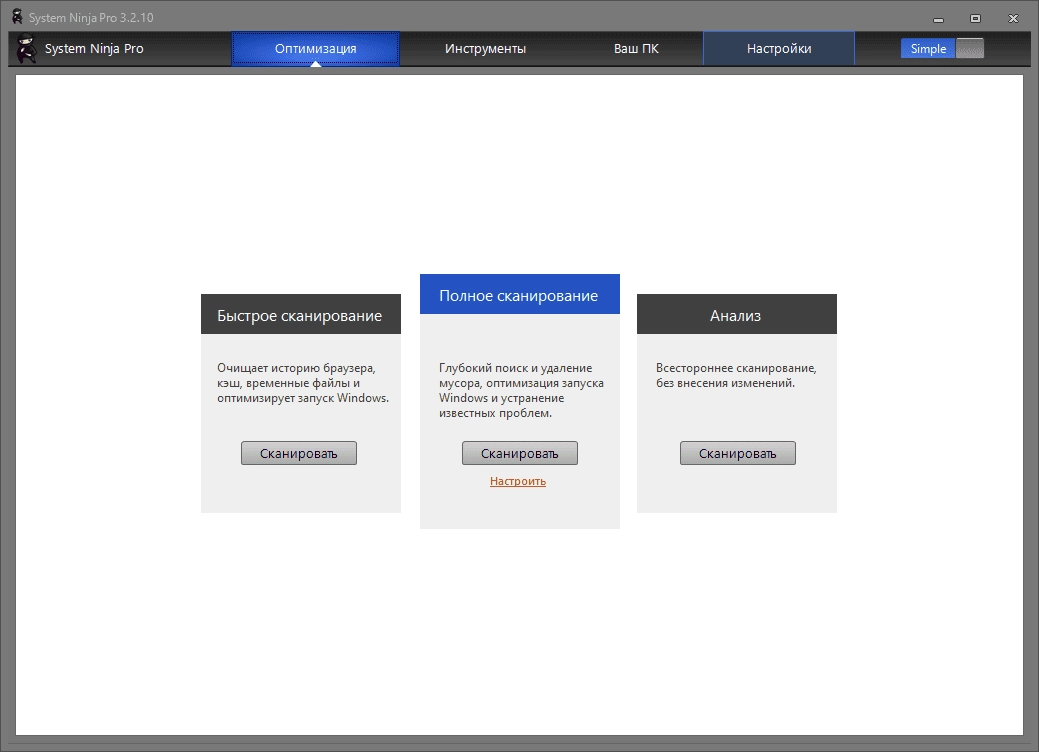Open the Настроить link
Screen dimensions: 1039x752
click(518, 481)
